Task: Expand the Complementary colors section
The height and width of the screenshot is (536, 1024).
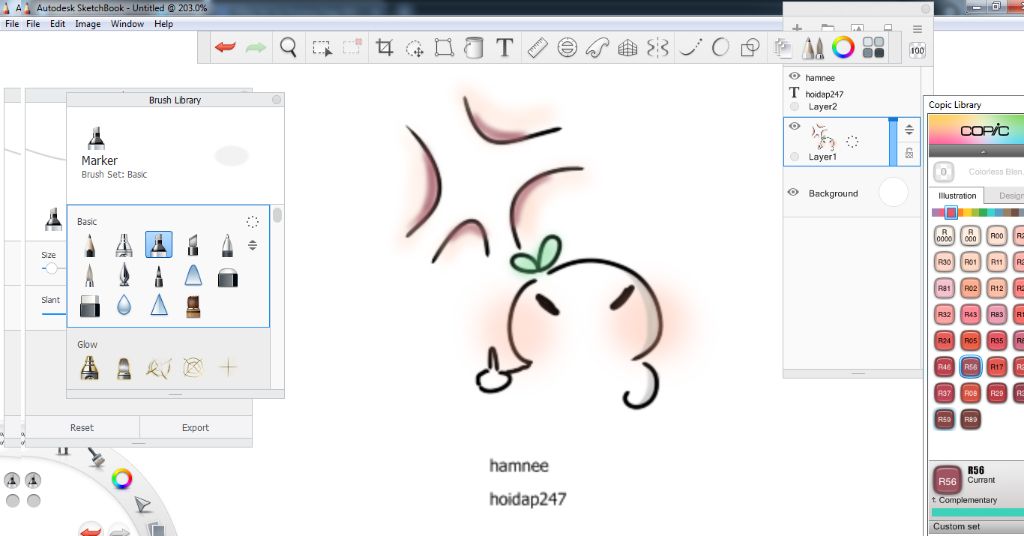Action: click(968, 500)
